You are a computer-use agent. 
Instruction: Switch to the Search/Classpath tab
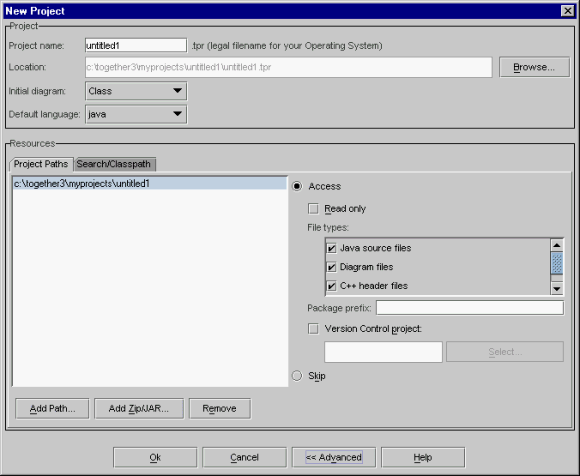(x=114, y=164)
